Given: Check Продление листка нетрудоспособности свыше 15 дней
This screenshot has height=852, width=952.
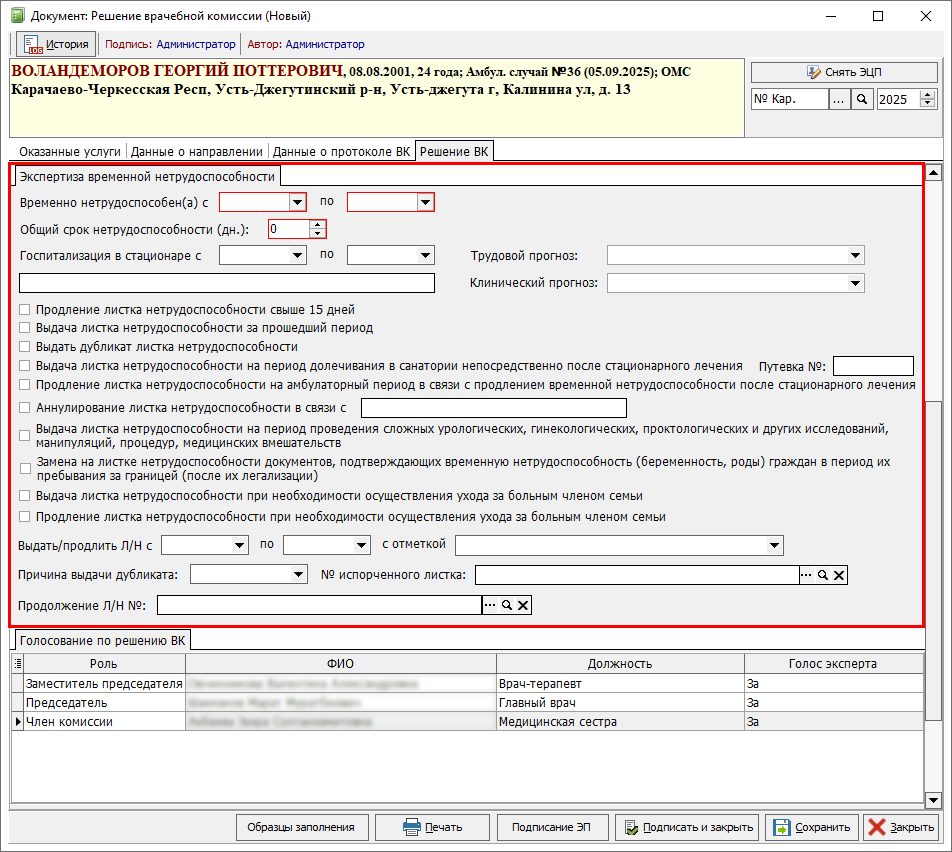Looking at the screenshot, I should [24, 310].
